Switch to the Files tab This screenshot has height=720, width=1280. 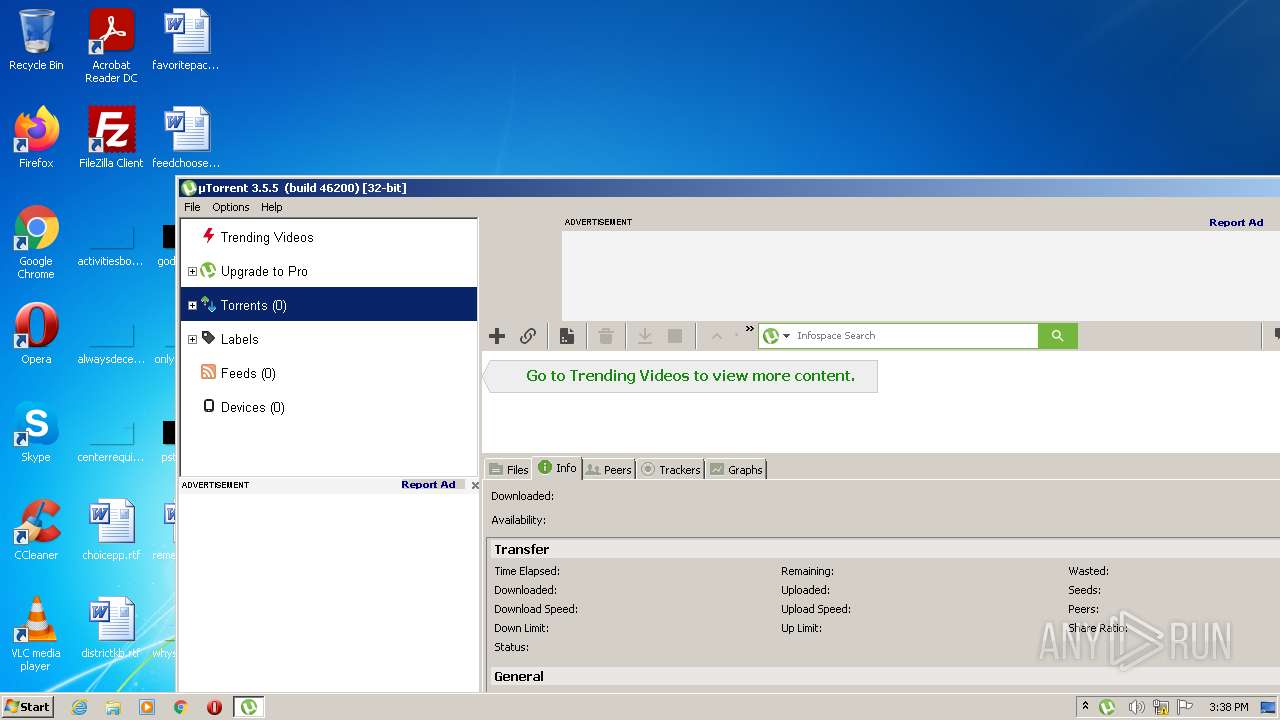coord(508,469)
